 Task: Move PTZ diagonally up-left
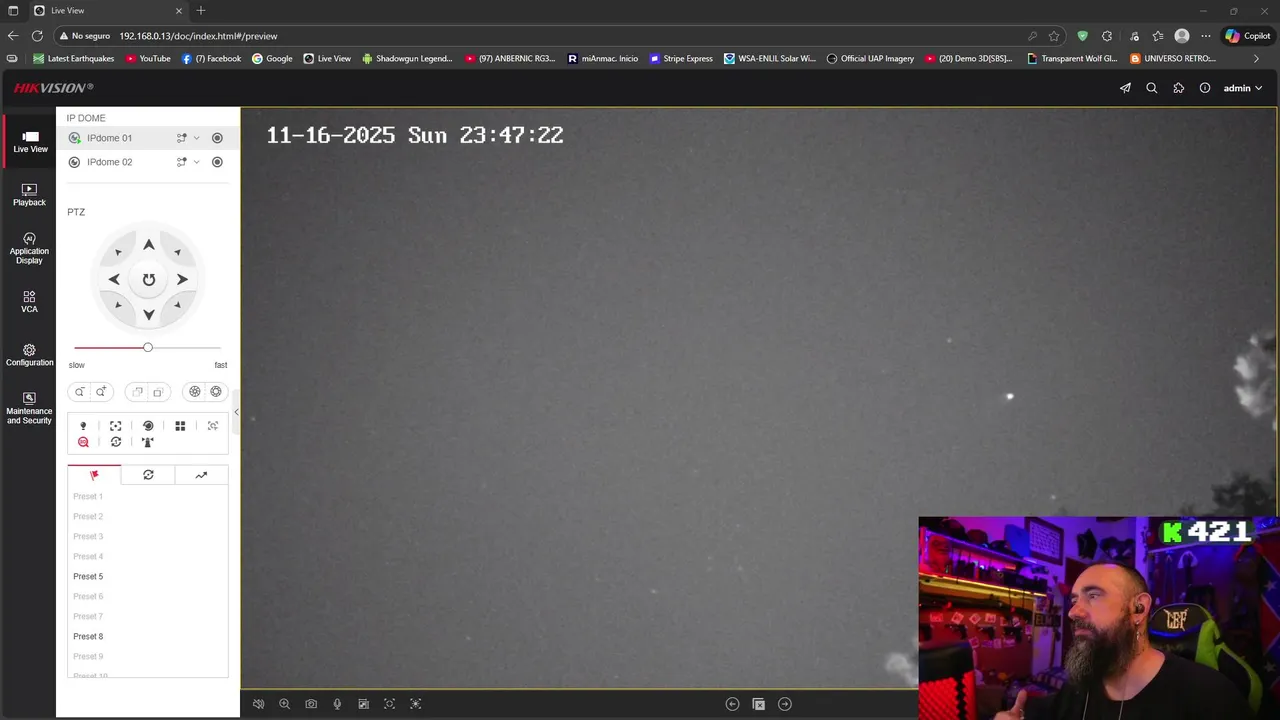[118, 252]
